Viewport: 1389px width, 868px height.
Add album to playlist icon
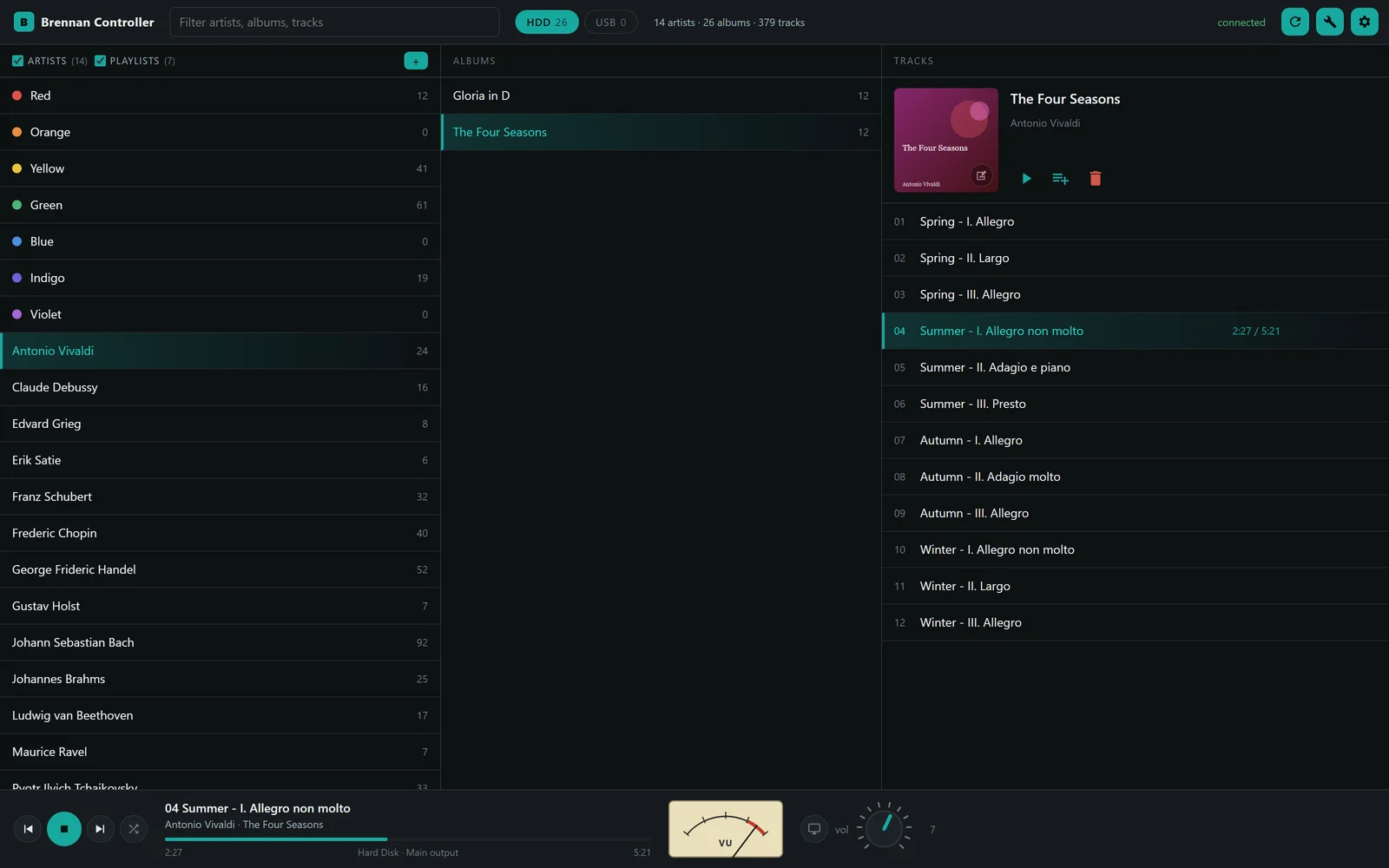(x=1060, y=178)
